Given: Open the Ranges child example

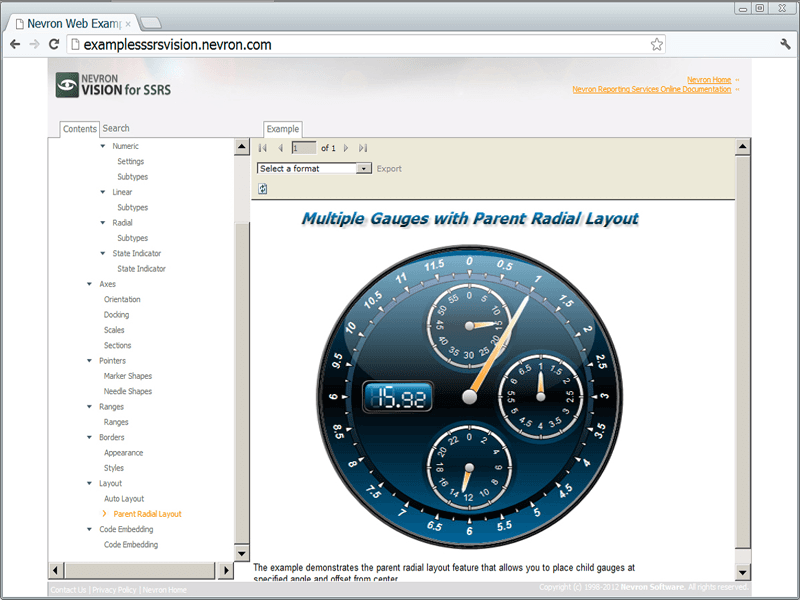Looking at the screenshot, I should point(116,422).
